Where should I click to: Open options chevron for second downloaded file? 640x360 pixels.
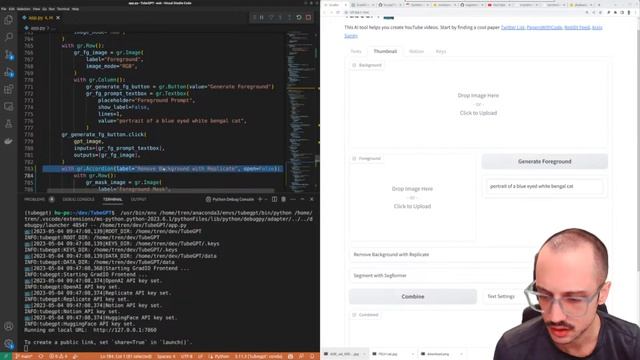pos(413,354)
